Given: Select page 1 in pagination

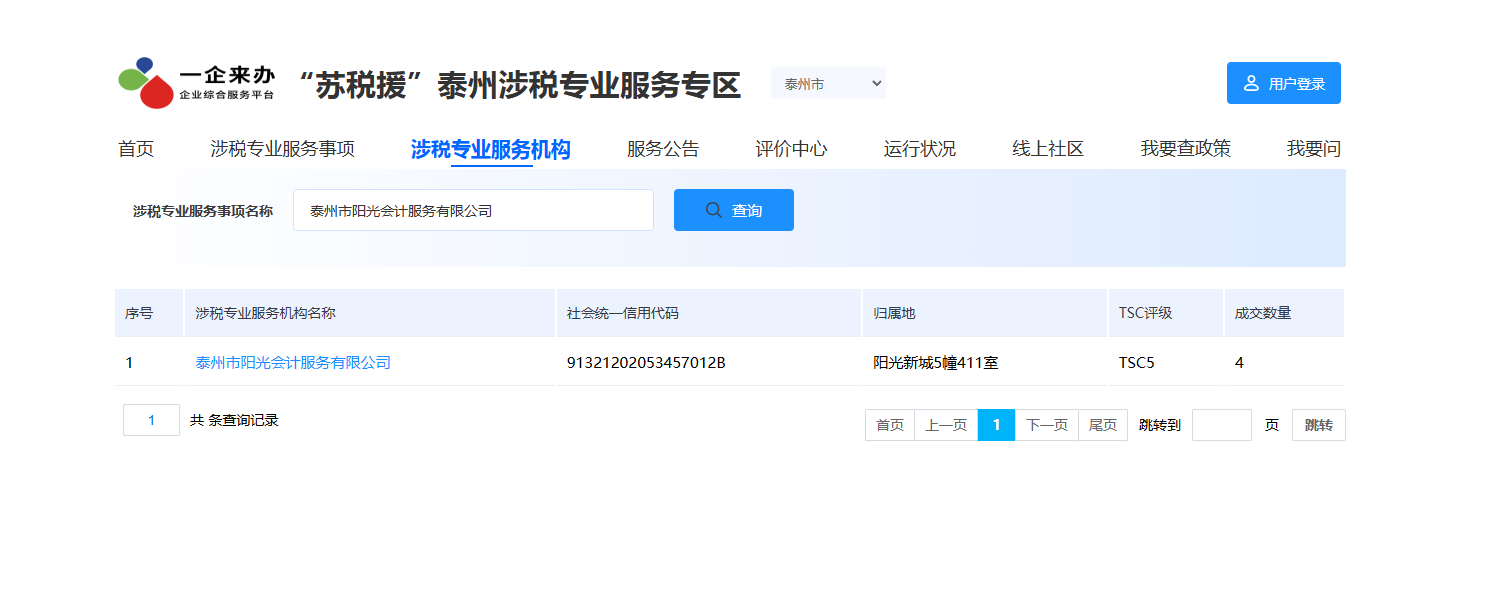Looking at the screenshot, I should [x=996, y=425].
